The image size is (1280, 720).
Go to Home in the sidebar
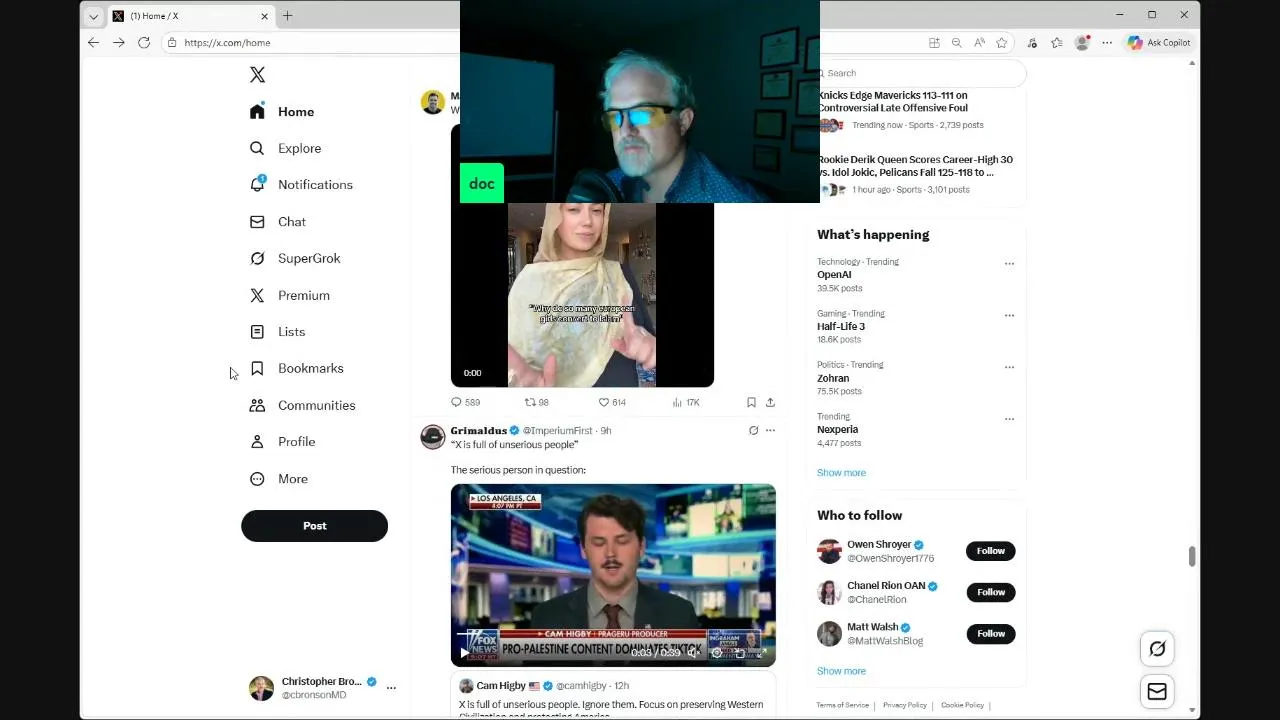click(282, 112)
